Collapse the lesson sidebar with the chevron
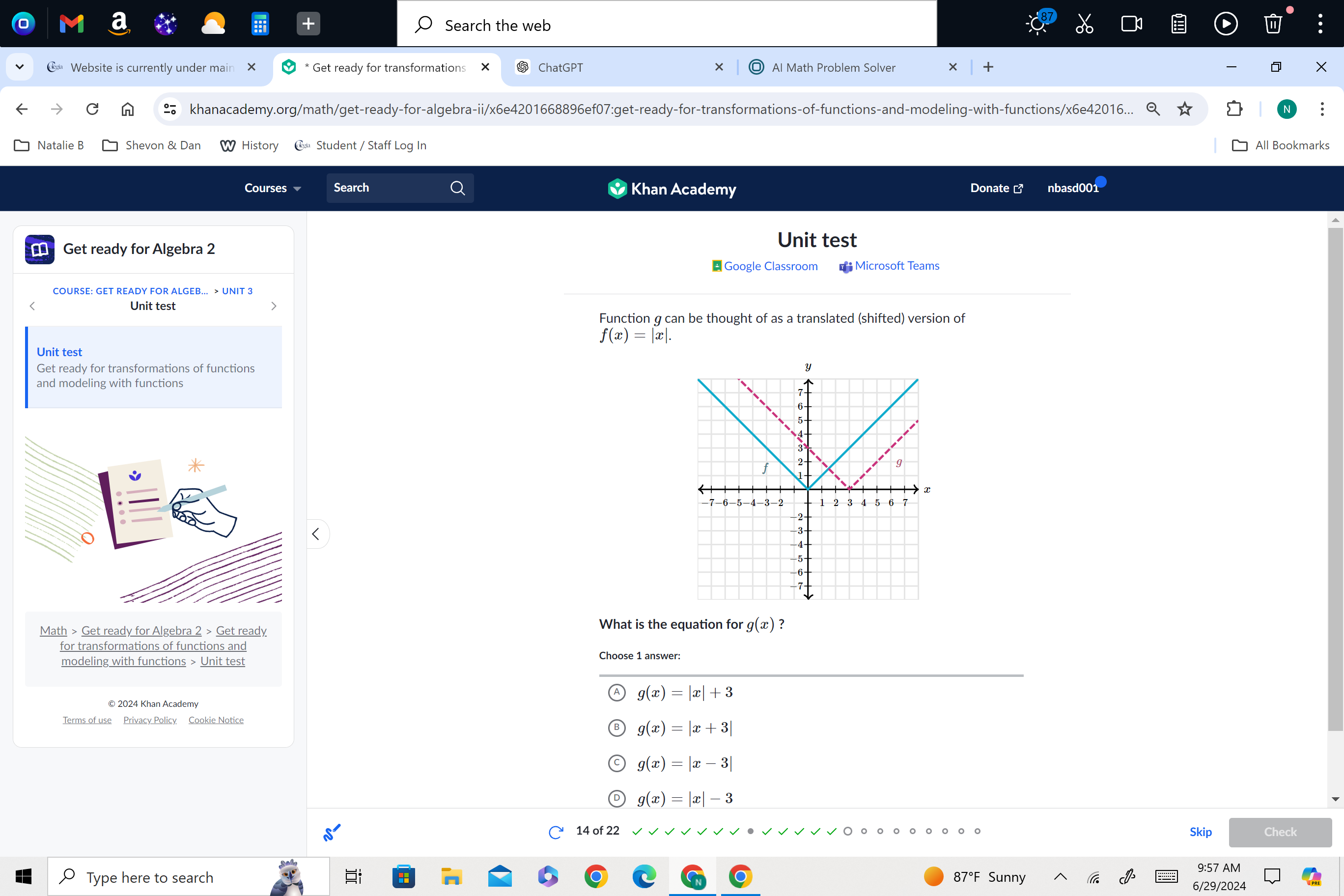The width and height of the screenshot is (1344, 896). [x=316, y=533]
